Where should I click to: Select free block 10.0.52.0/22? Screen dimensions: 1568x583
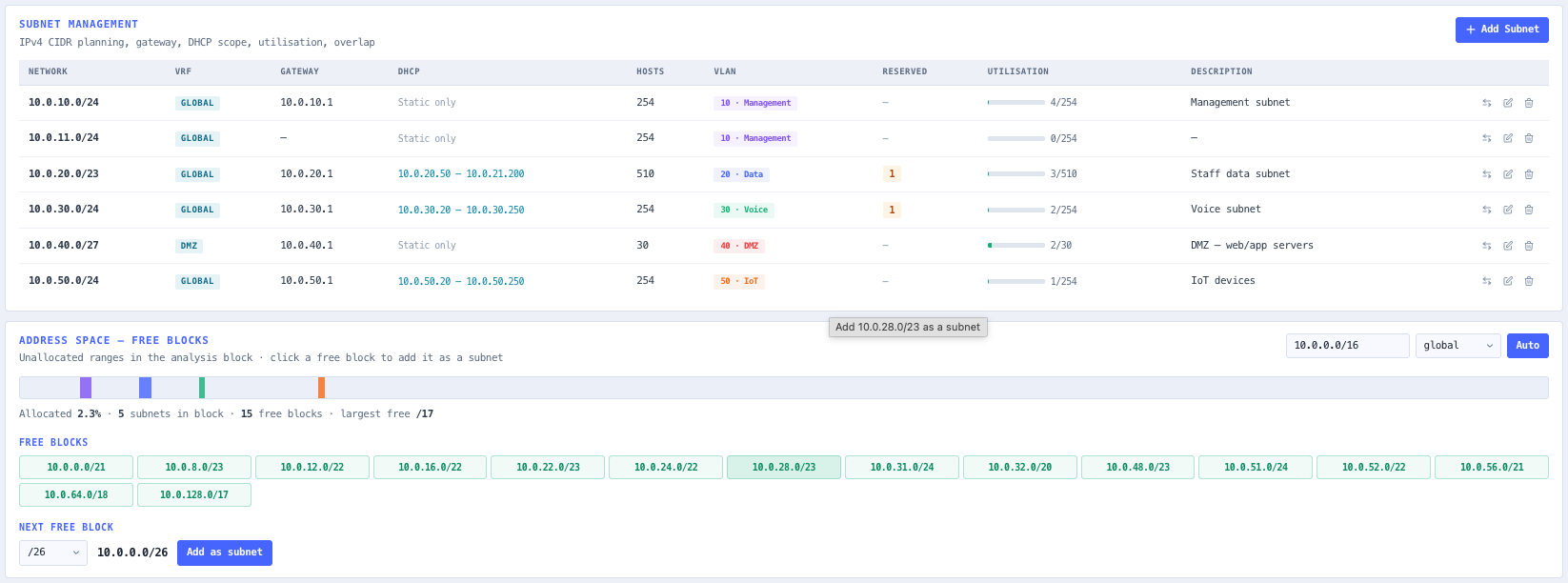pyautogui.click(x=1374, y=467)
